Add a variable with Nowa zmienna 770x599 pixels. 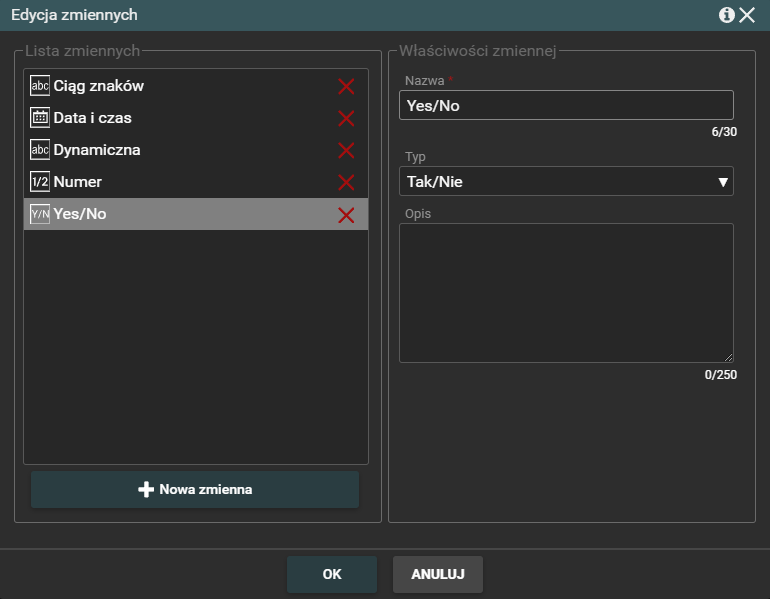pos(195,490)
